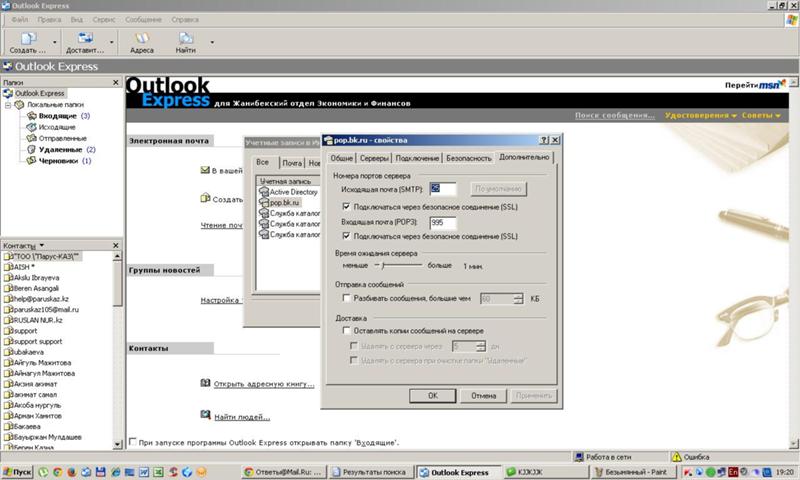Collapse the Локальные папки tree node
800x480 pixels.
click(8, 105)
